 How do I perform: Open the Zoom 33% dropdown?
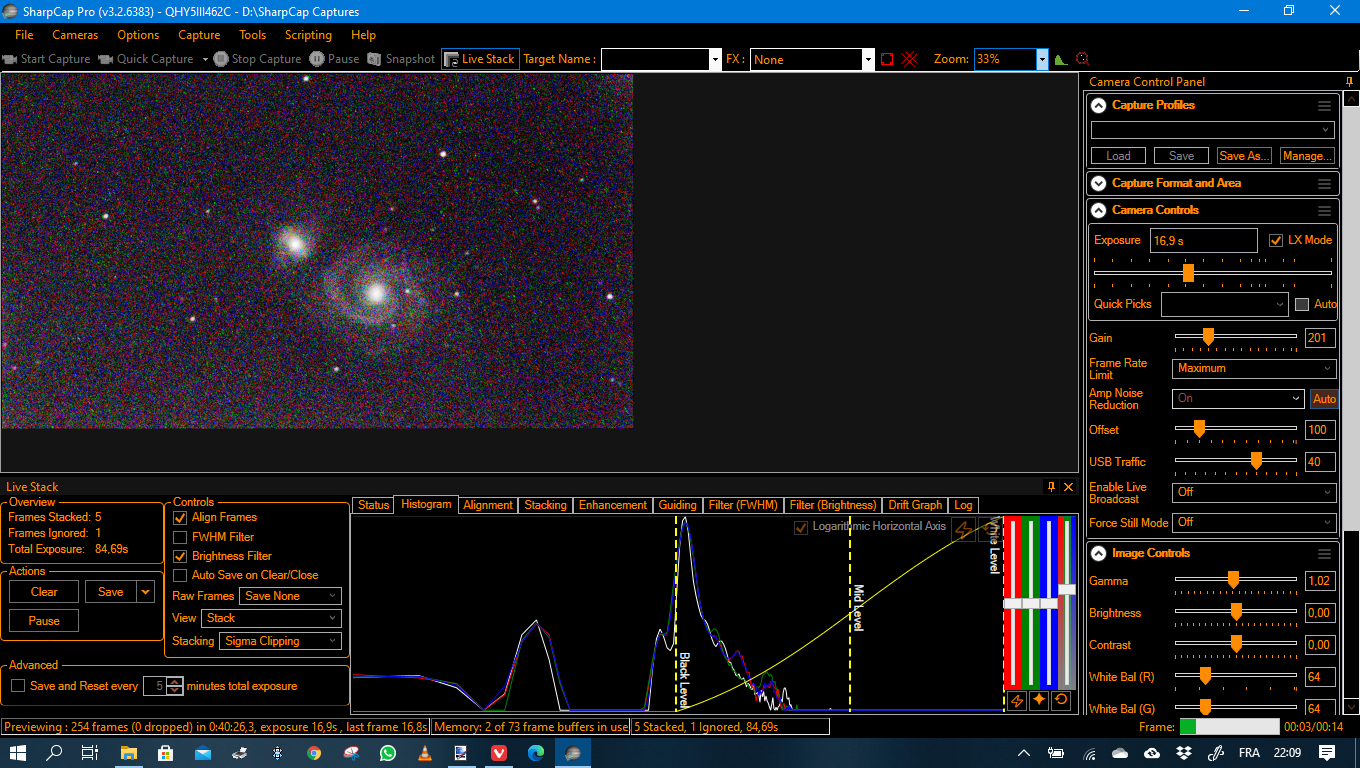[x=1042, y=59]
